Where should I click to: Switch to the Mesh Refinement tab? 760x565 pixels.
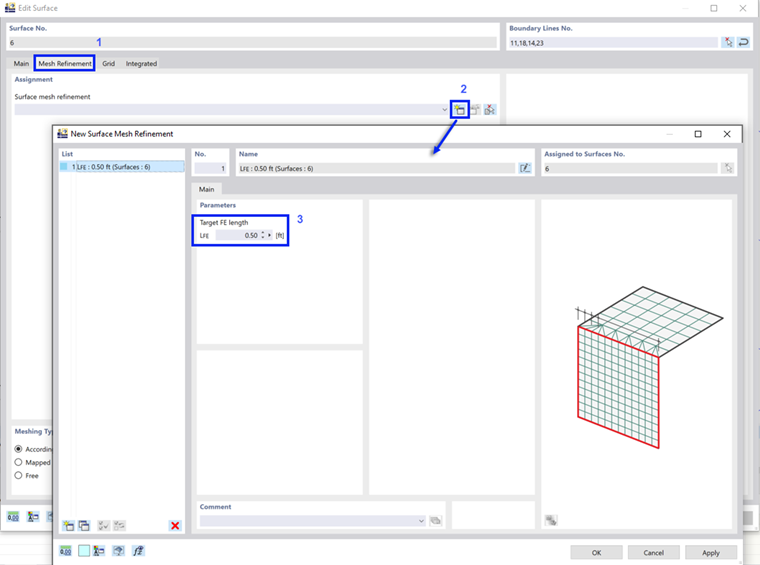[x=64, y=63]
